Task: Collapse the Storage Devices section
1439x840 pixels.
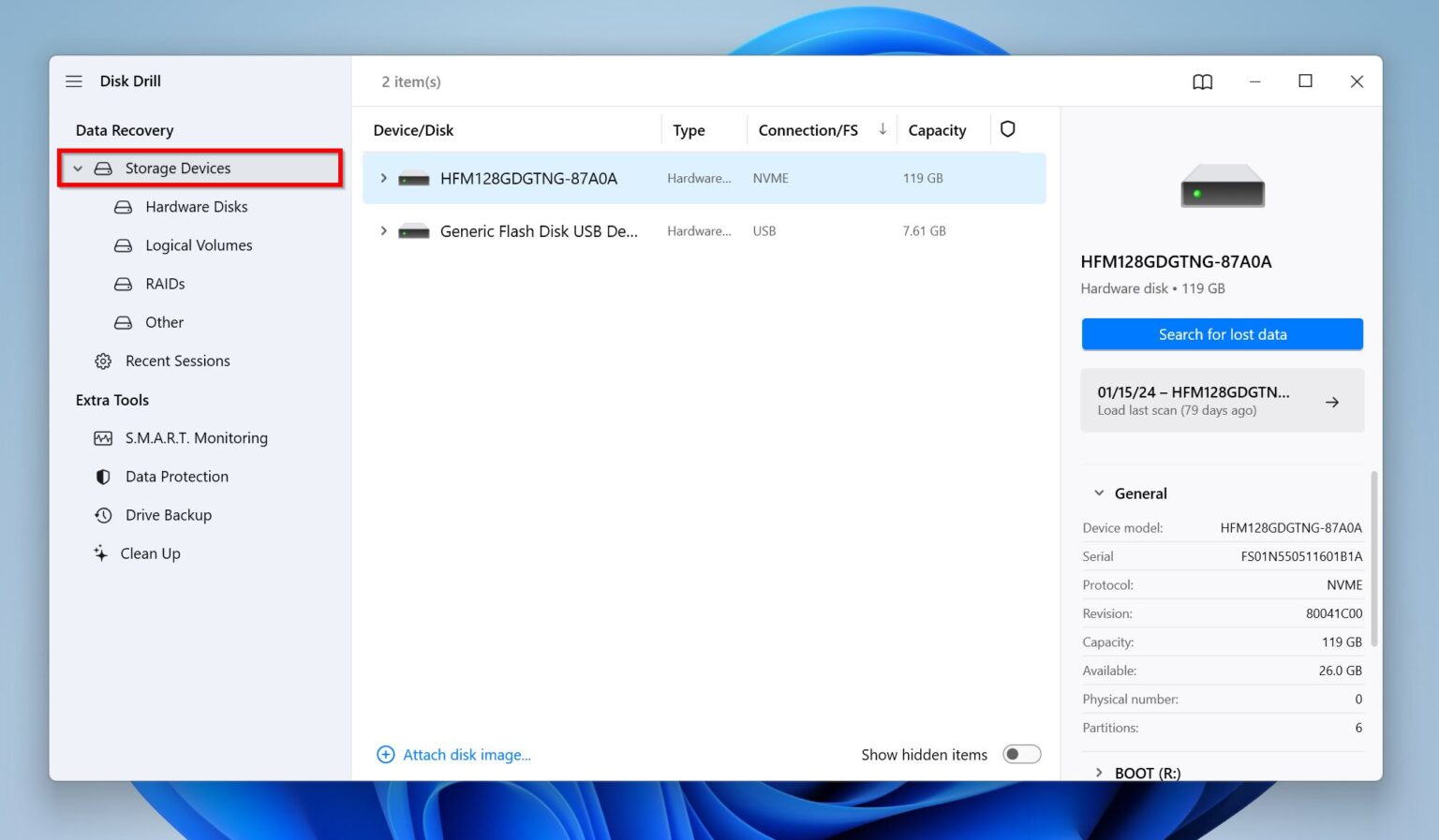Action: tap(79, 168)
